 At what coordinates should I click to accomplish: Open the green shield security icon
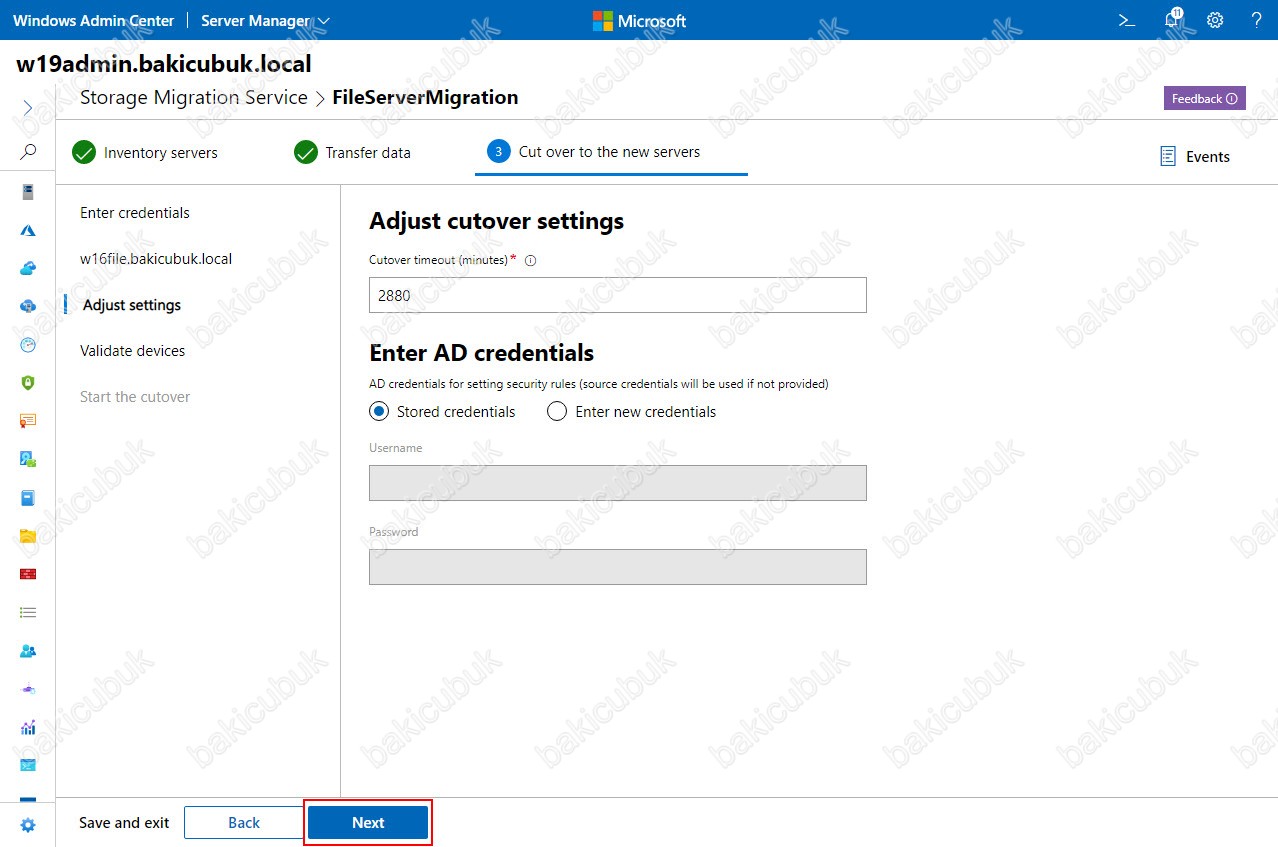coord(28,382)
